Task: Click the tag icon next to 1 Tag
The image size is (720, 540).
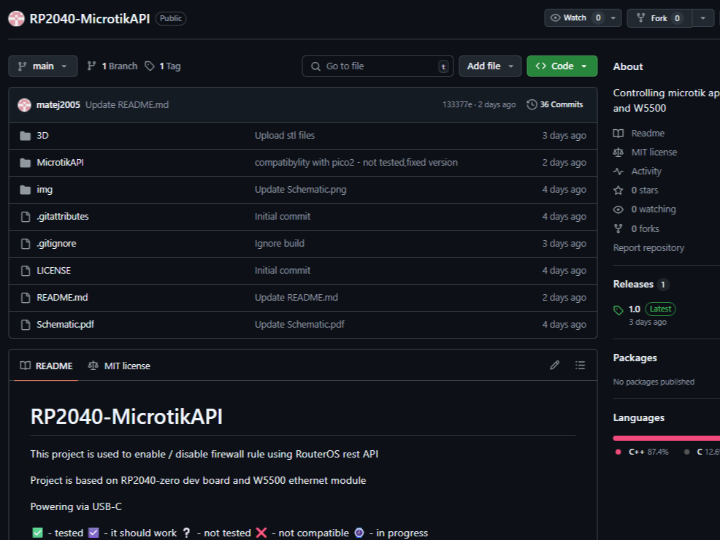Action: click(x=150, y=66)
